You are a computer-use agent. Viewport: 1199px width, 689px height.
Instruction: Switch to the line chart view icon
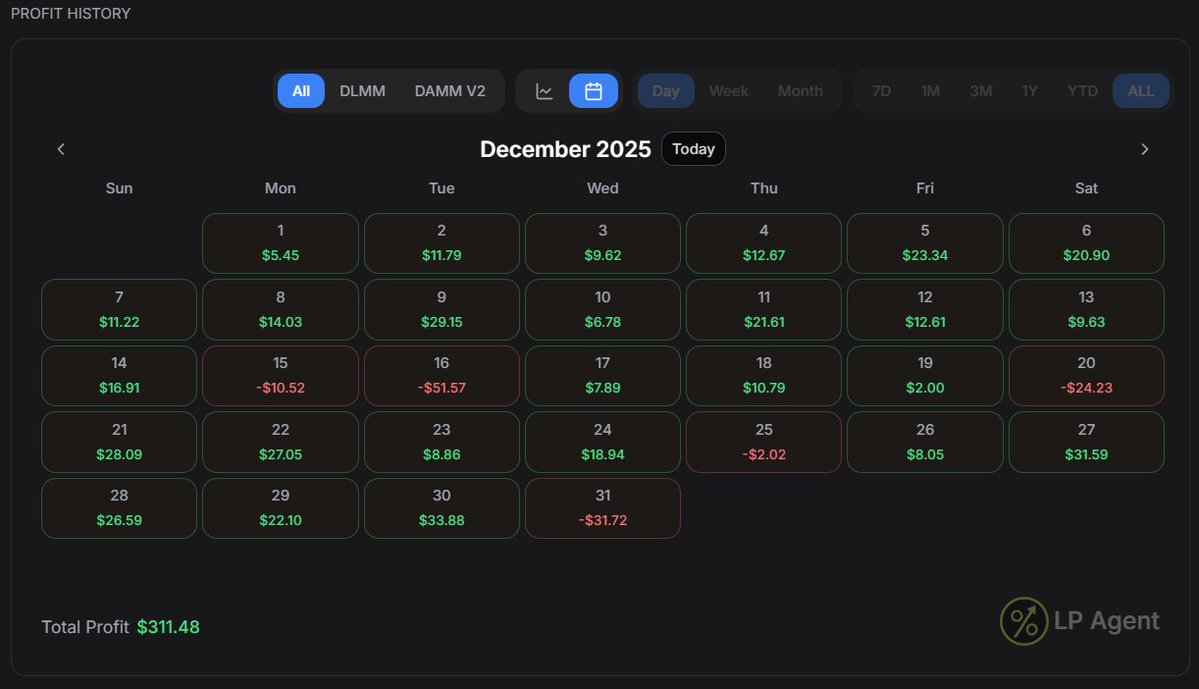(x=544, y=90)
